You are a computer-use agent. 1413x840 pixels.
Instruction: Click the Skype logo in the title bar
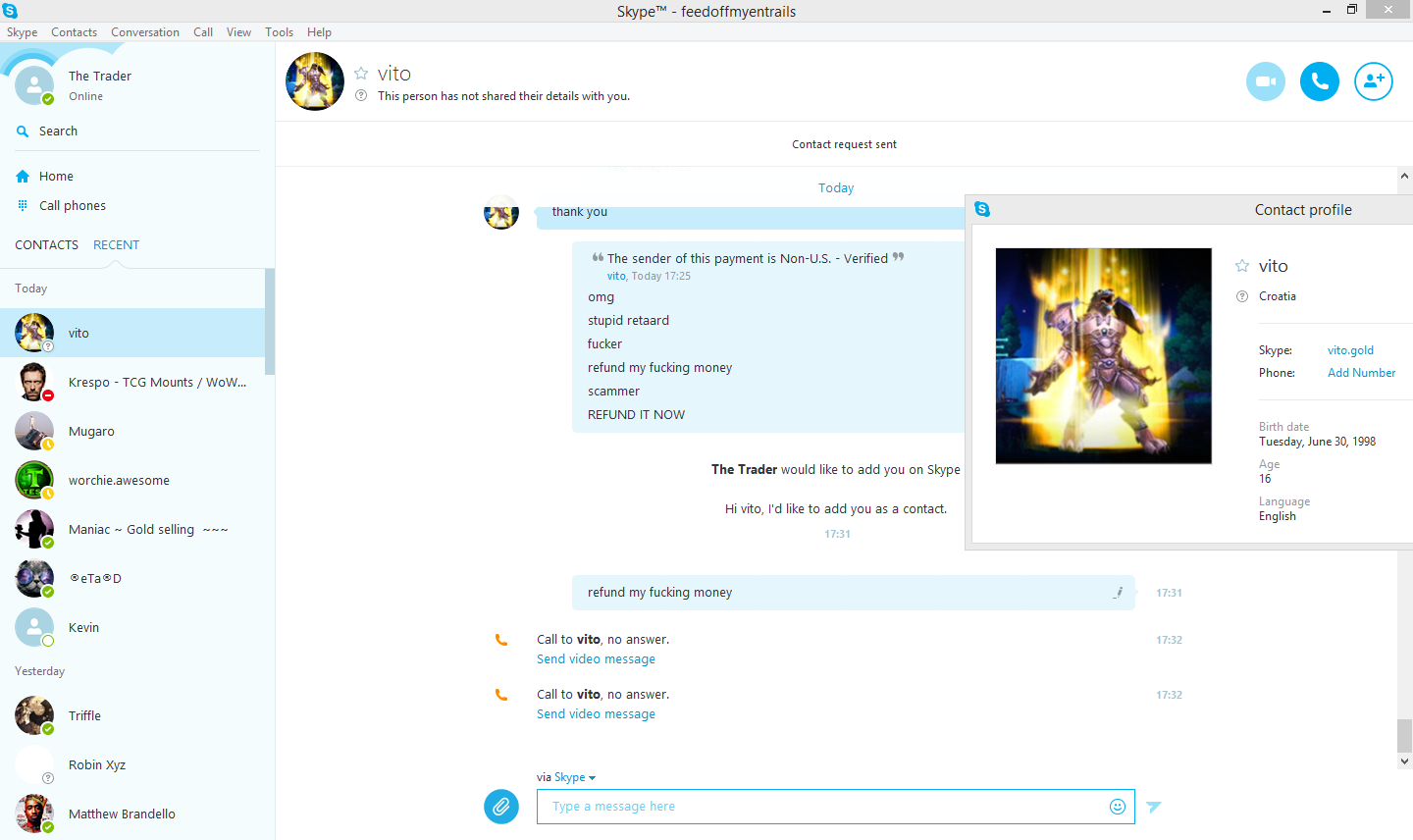[x=10, y=11]
